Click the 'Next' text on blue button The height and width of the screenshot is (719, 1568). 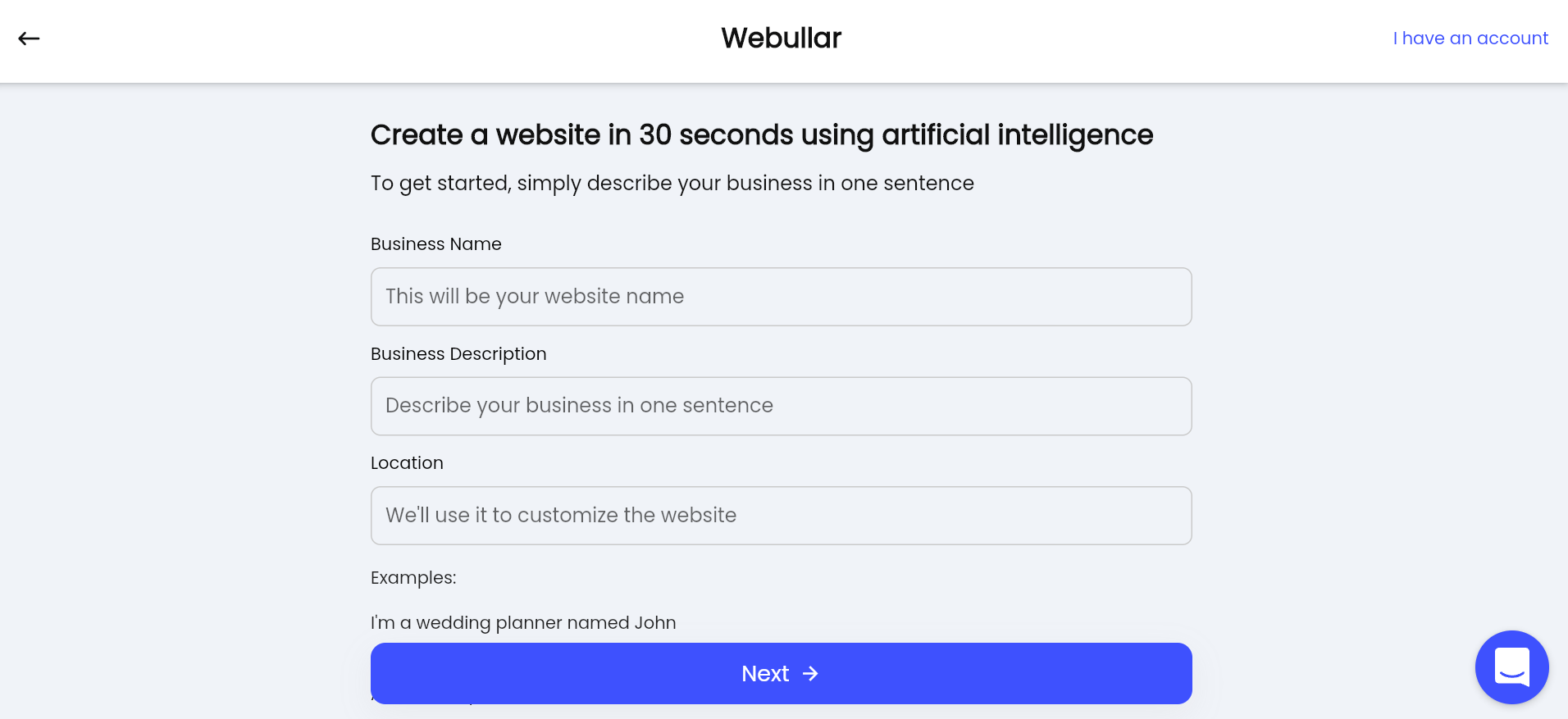764,673
